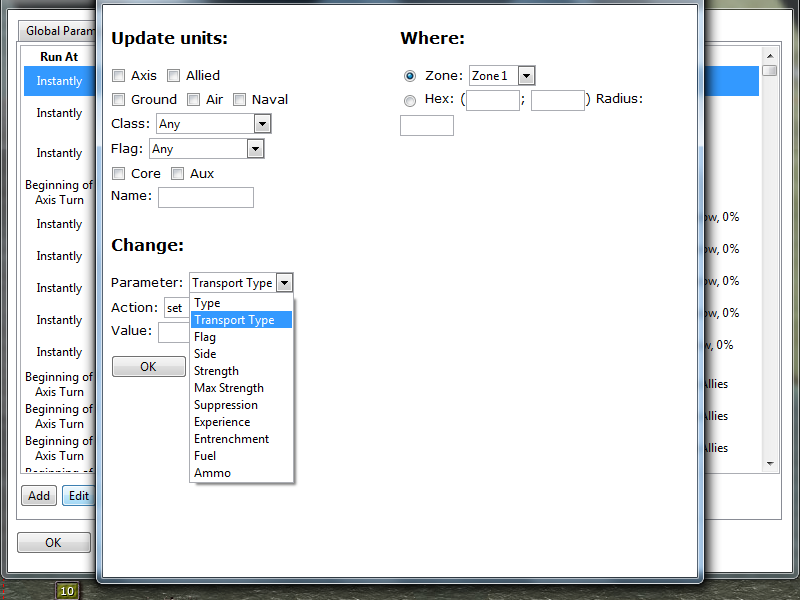800x600 pixels.
Task: Toggle the Core units checkbox
Action: (119, 174)
